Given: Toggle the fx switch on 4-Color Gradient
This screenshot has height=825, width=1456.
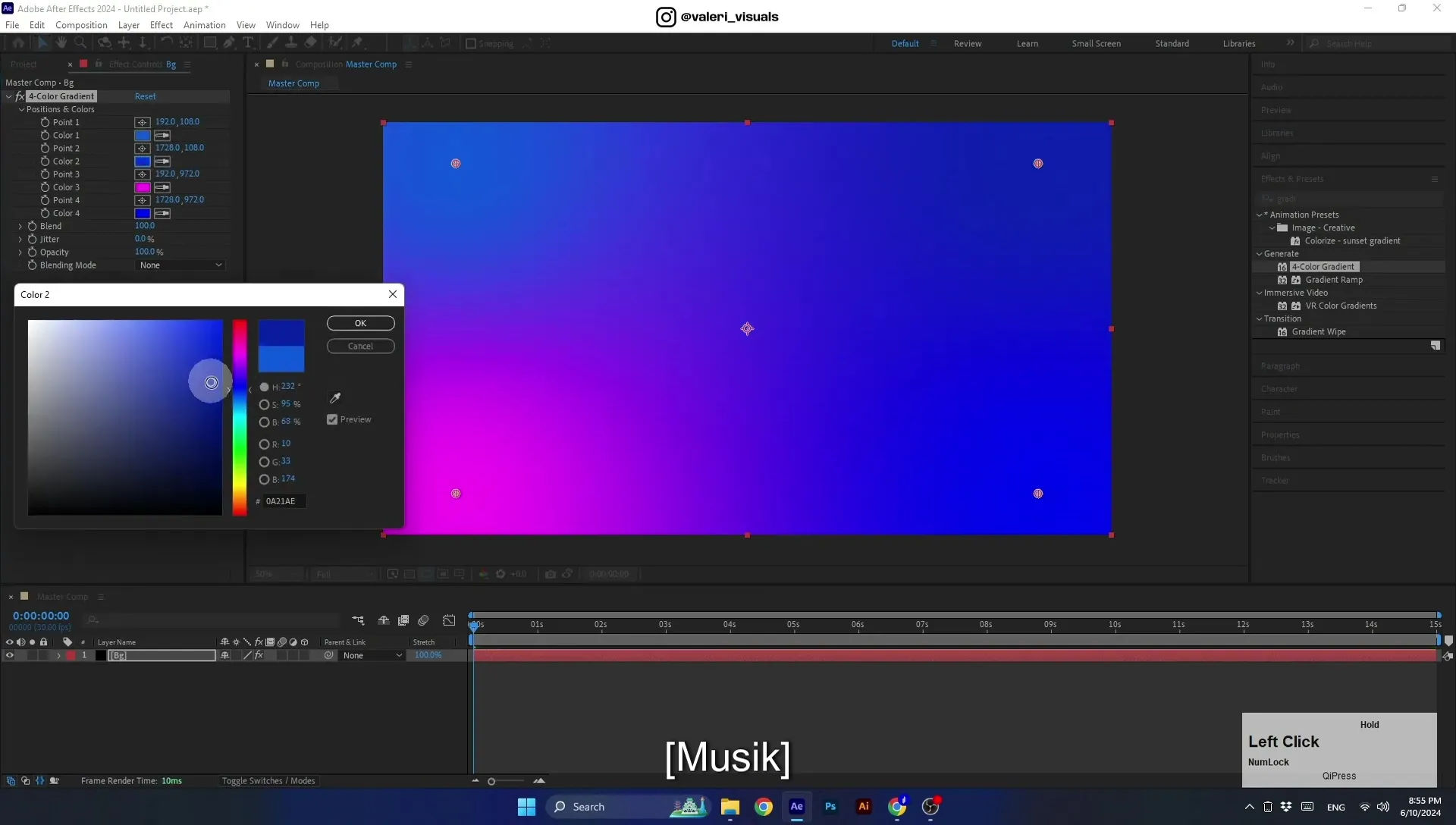Looking at the screenshot, I should click(20, 96).
